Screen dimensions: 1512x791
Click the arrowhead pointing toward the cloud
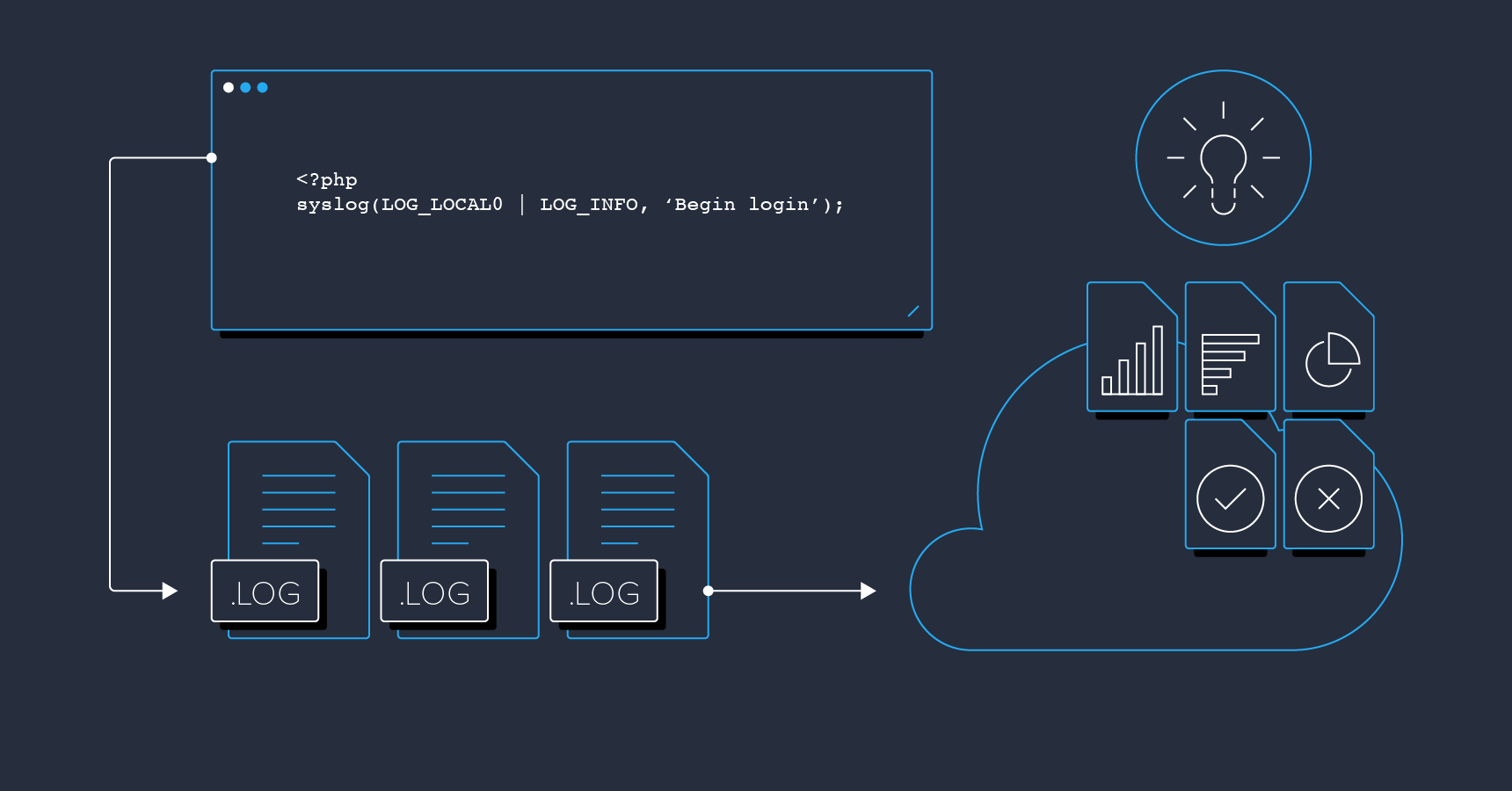click(x=868, y=591)
